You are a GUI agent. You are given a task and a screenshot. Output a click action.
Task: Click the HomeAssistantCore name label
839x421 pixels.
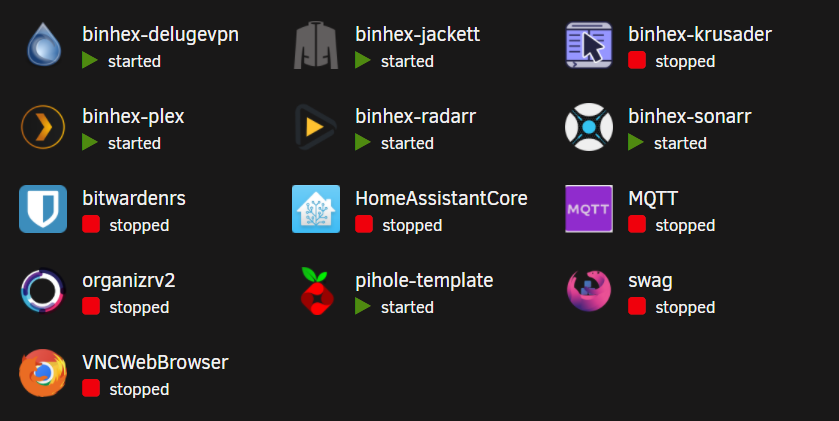441,198
